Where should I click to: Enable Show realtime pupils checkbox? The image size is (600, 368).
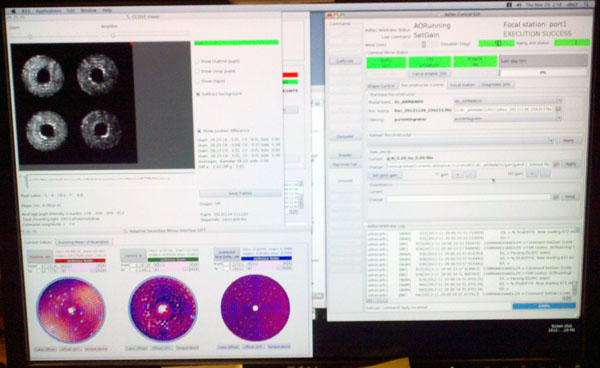[197, 61]
